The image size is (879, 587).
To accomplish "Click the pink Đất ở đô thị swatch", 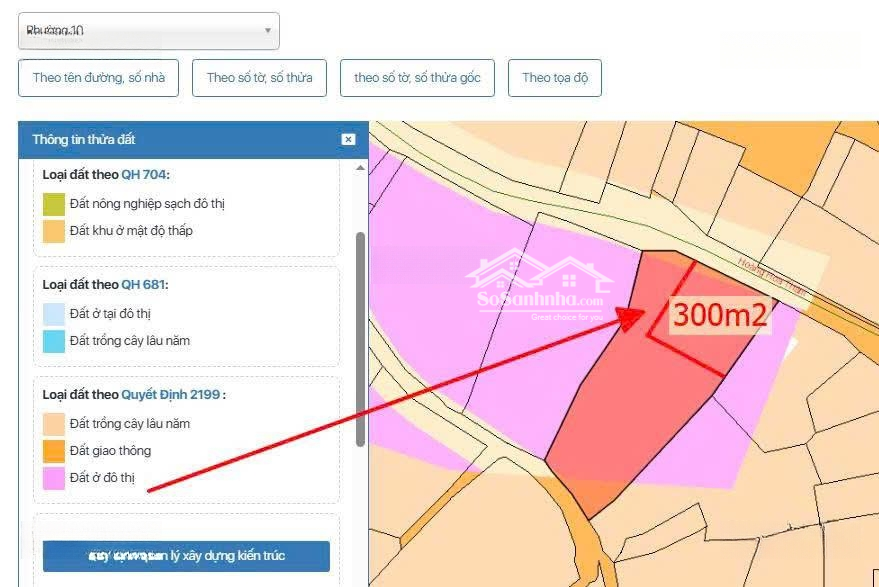I will coord(54,478).
